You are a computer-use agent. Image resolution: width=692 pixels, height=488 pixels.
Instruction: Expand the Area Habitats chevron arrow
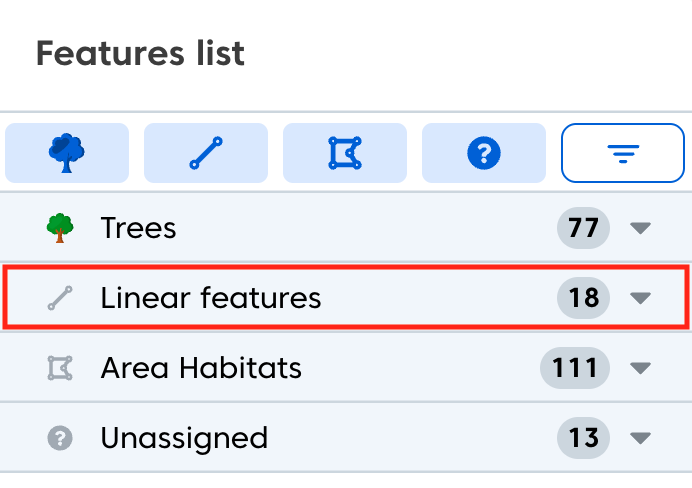coord(641,368)
